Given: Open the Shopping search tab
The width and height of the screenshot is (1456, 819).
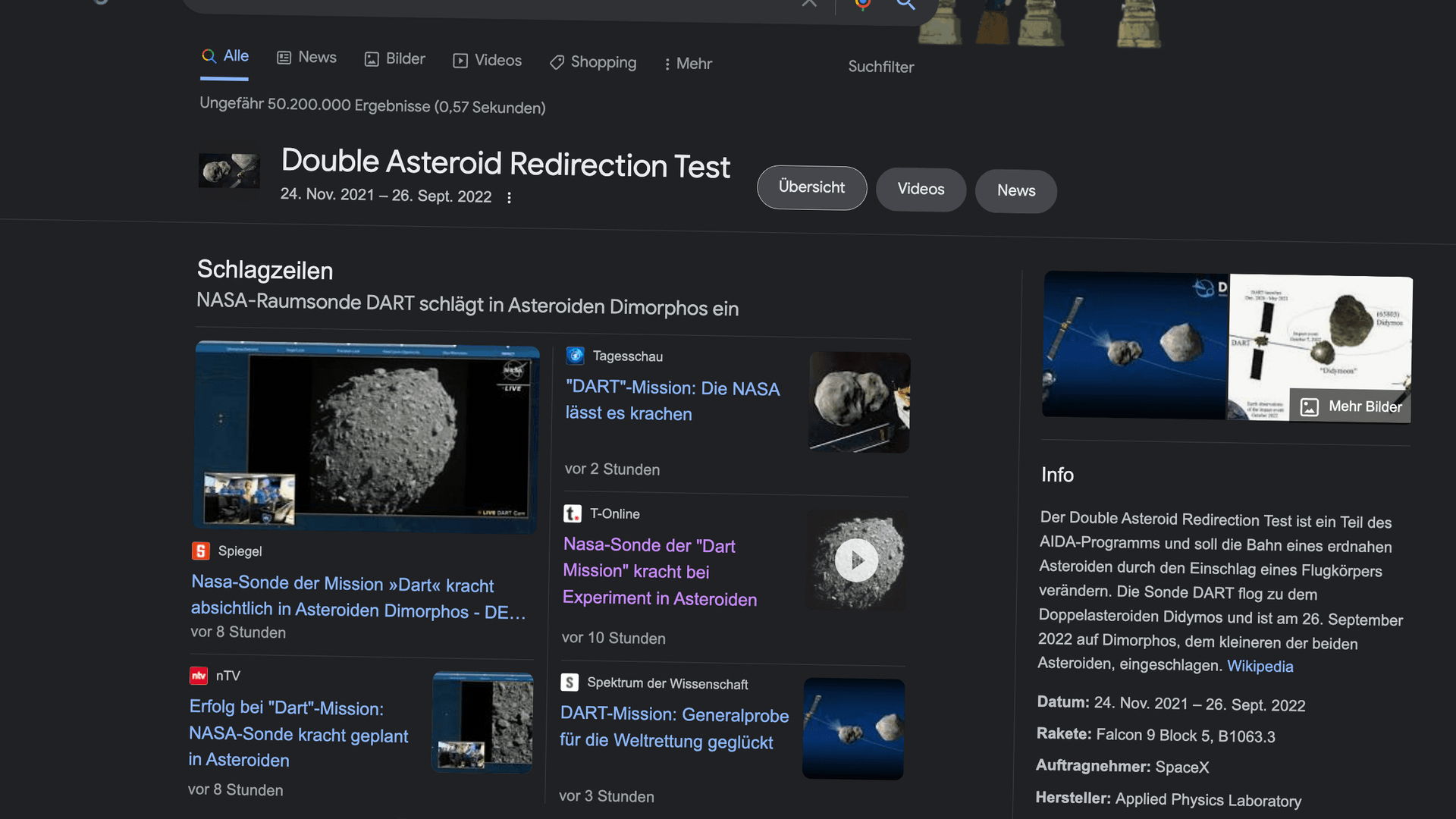Looking at the screenshot, I should pyautogui.click(x=593, y=62).
